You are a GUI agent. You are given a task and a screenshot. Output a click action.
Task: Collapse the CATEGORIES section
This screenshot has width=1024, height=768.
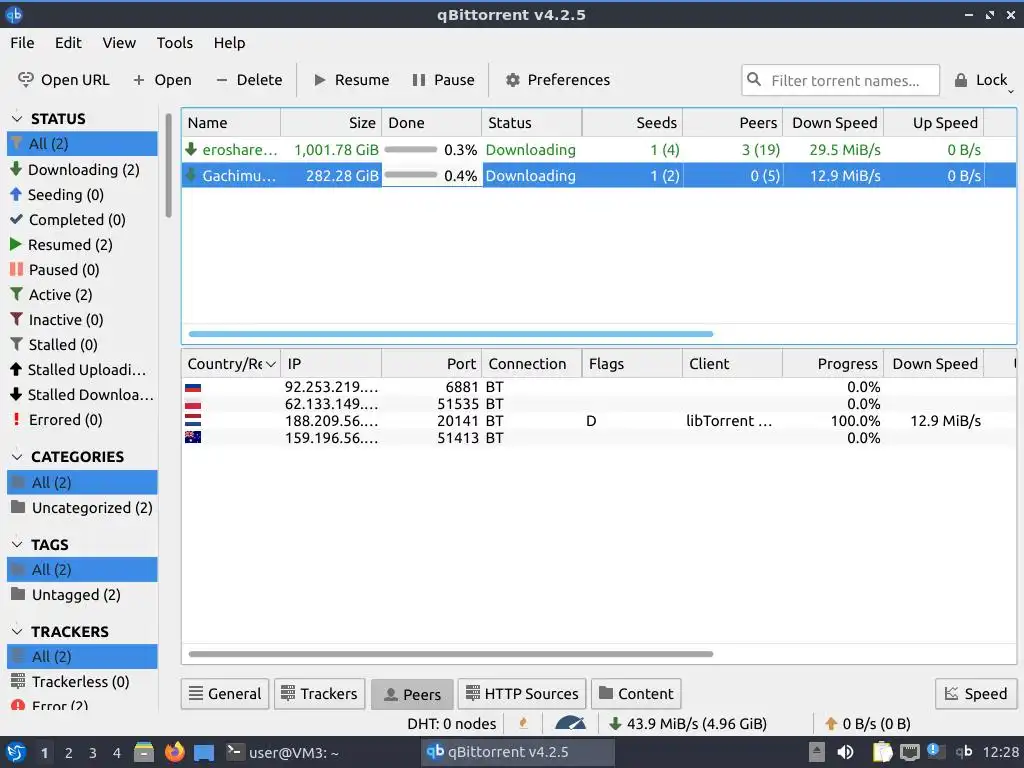pyautogui.click(x=18, y=456)
